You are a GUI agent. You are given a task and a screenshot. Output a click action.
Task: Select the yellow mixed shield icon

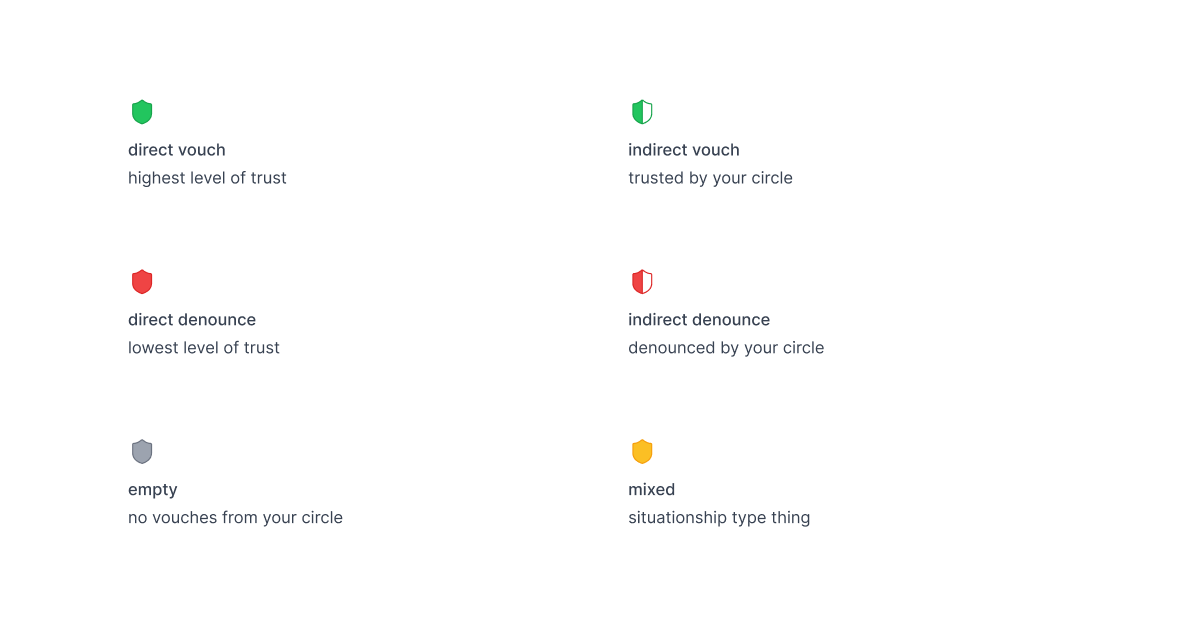pos(642,452)
